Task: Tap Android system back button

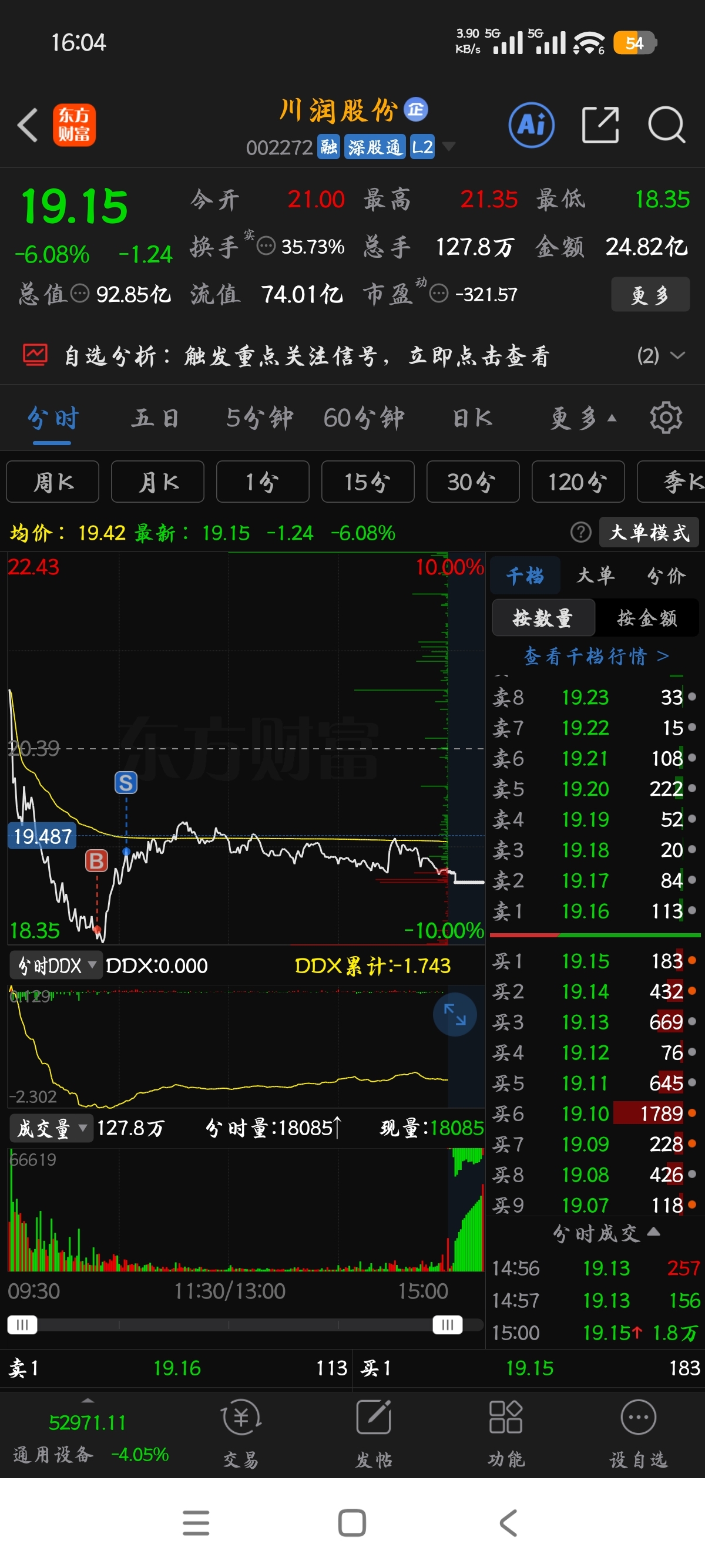Action: tap(508, 1522)
